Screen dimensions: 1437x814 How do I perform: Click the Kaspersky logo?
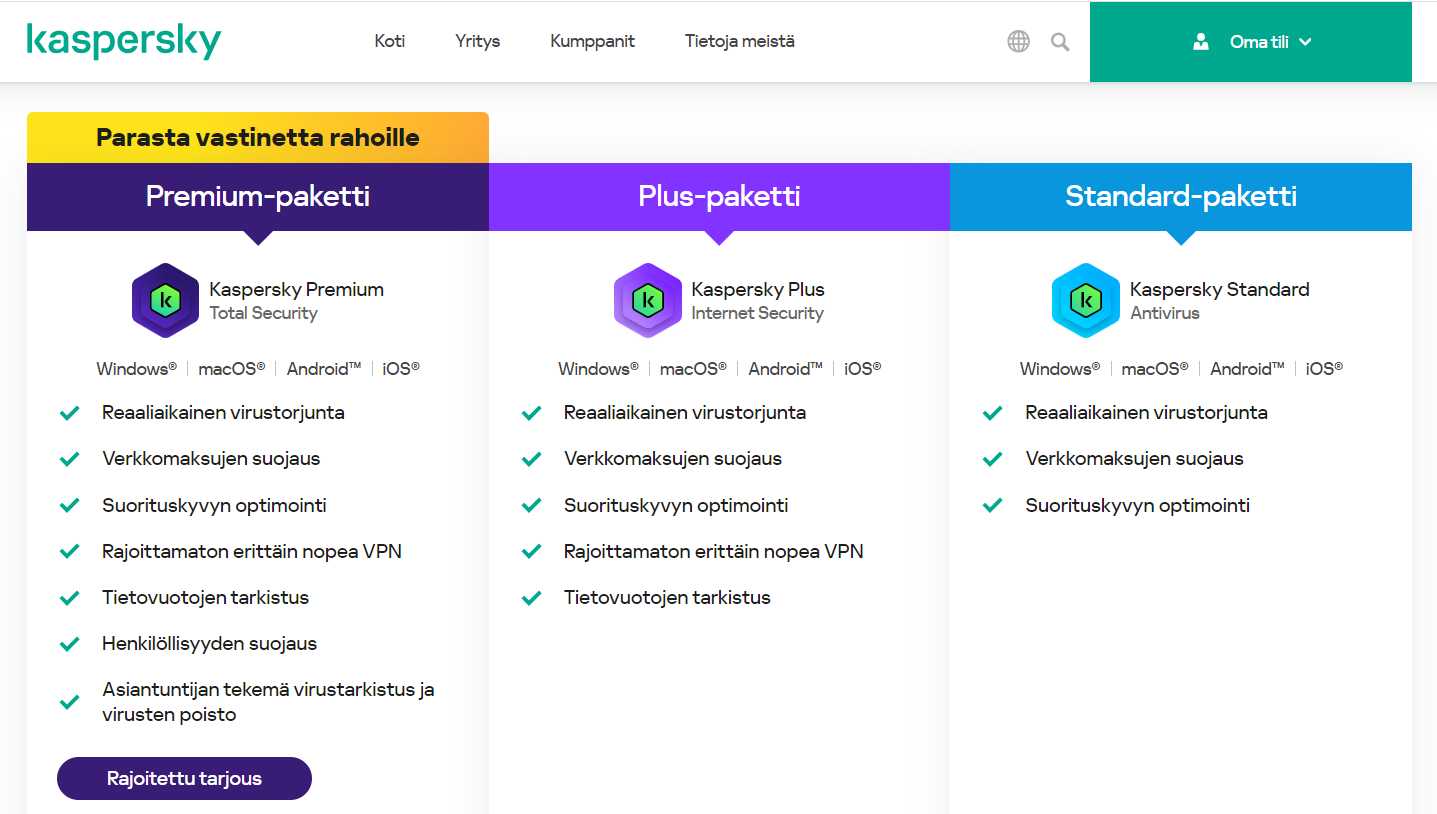(124, 41)
